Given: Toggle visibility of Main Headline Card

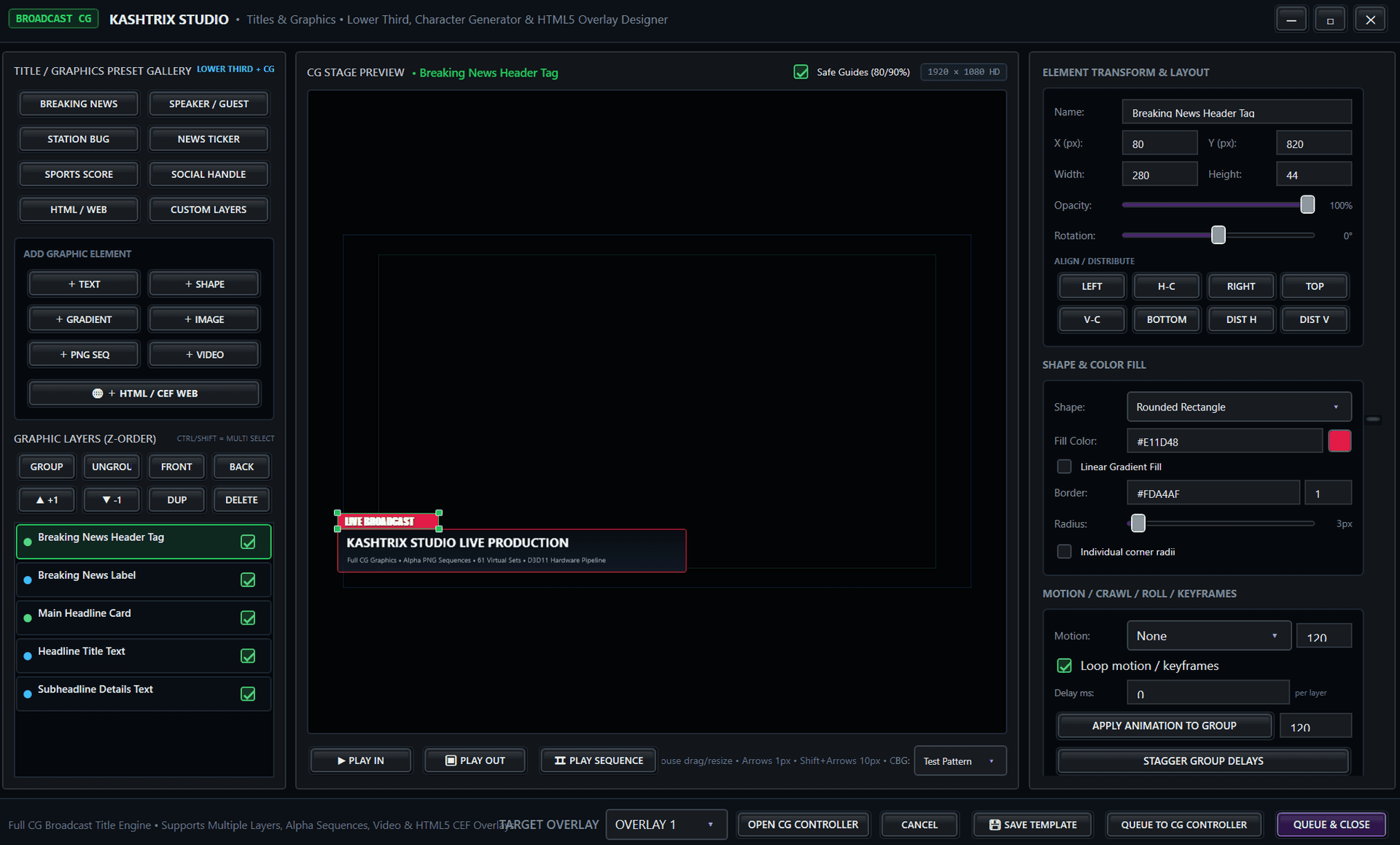Looking at the screenshot, I should (x=248, y=618).
